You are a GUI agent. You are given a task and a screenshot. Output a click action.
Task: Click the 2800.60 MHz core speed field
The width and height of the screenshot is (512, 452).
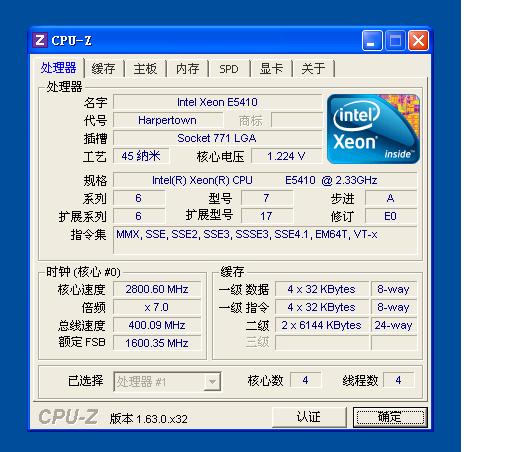click(x=157, y=289)
